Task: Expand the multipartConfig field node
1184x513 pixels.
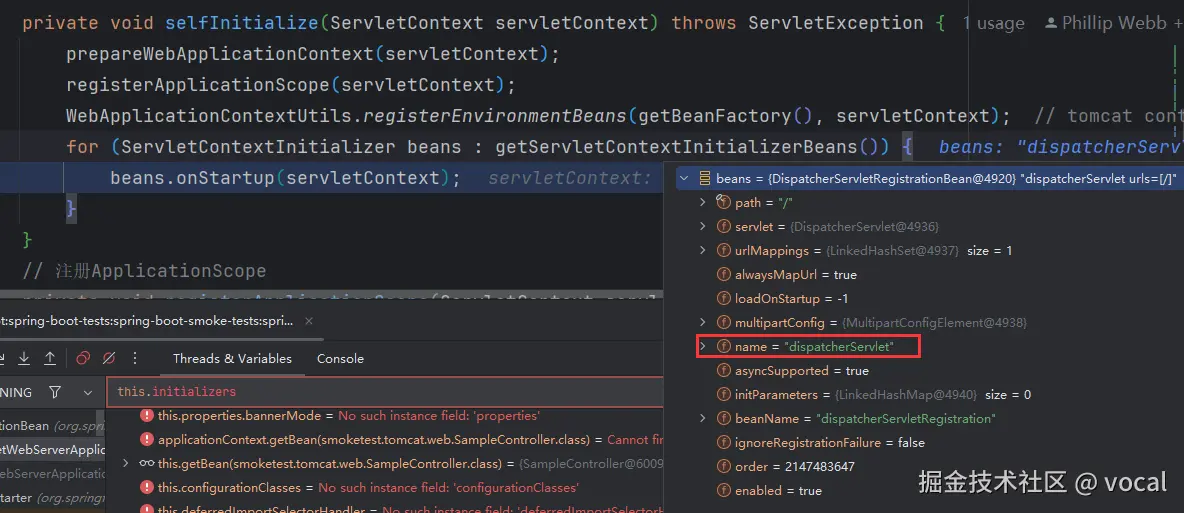Action: [702, 323]
